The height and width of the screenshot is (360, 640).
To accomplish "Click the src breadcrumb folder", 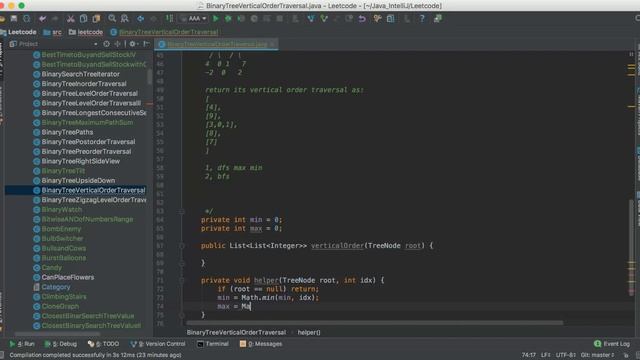I will point(53,32).
